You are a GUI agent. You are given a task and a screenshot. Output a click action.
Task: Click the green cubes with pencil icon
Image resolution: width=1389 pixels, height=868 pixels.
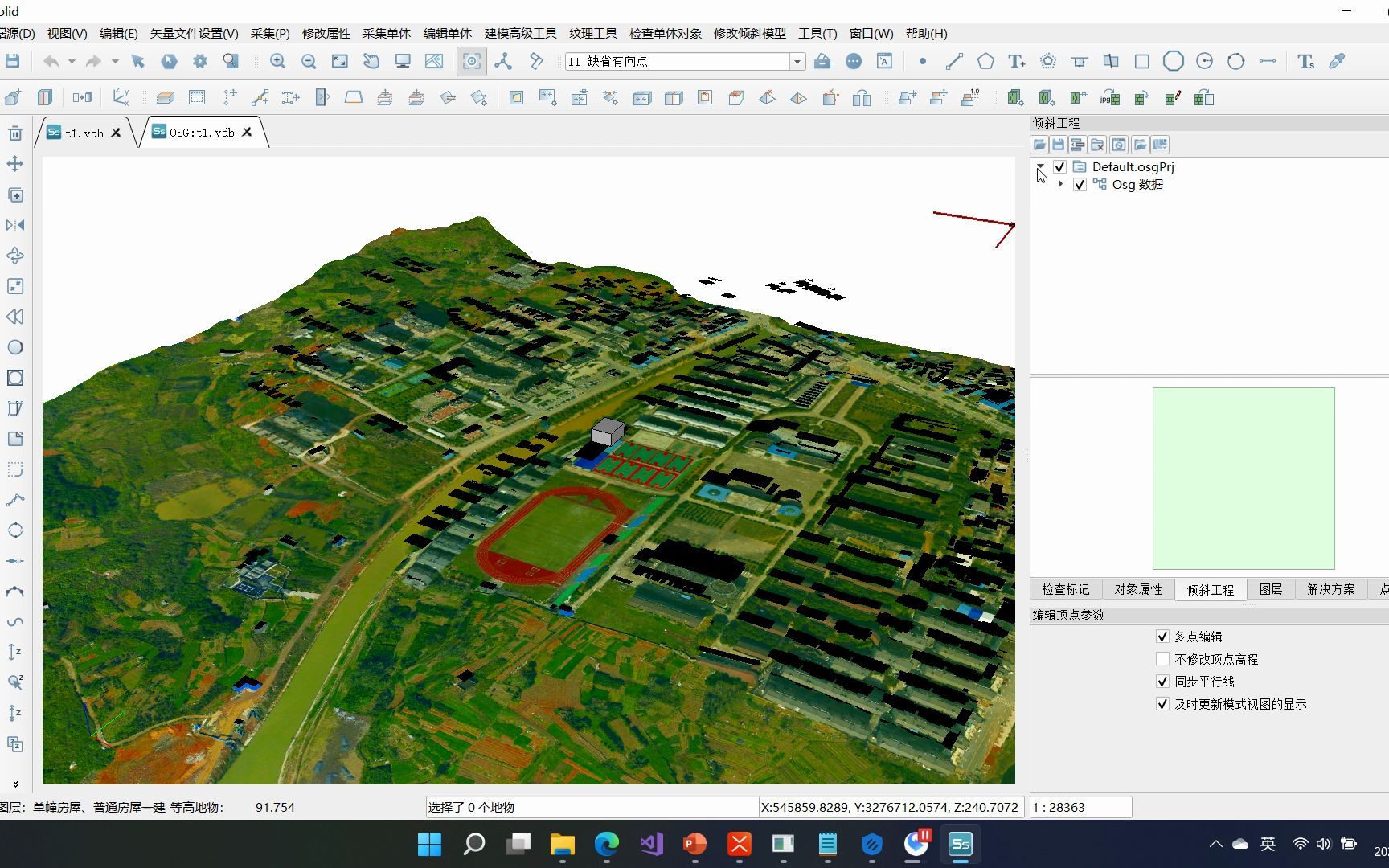pos(1173,98)
